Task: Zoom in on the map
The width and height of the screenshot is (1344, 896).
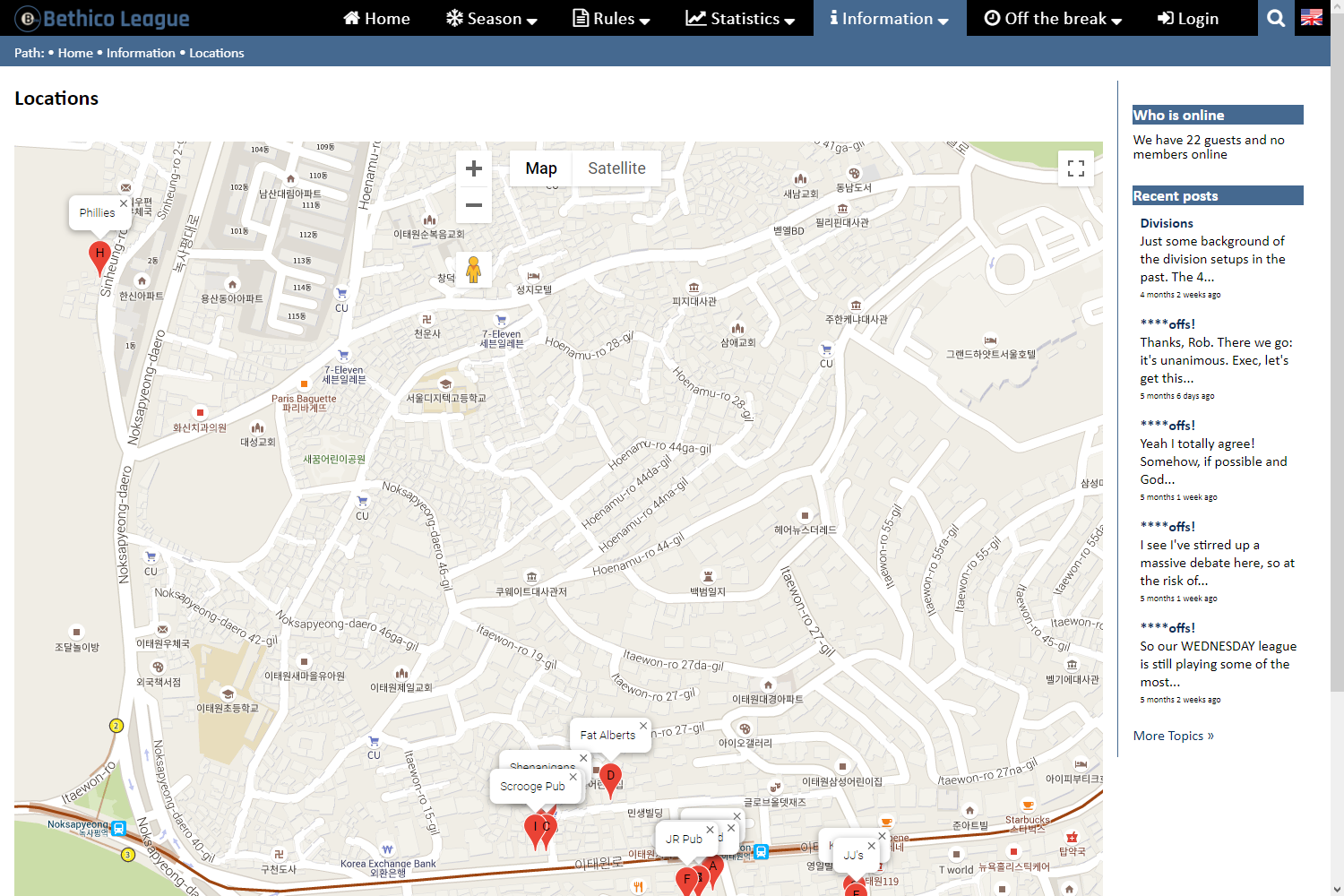Action: click(x=474, y=168)
